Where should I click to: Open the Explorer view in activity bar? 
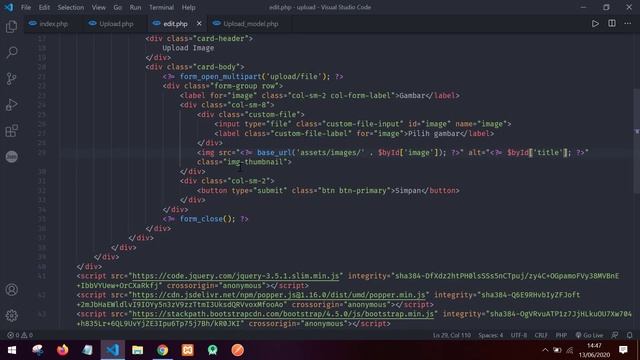tap(11, 27)
